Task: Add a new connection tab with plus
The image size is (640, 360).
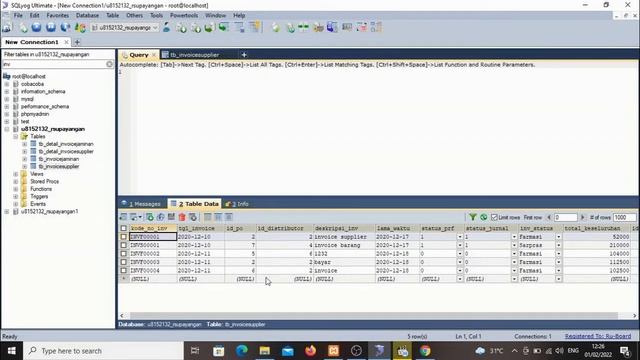Action: click(77, 42)
